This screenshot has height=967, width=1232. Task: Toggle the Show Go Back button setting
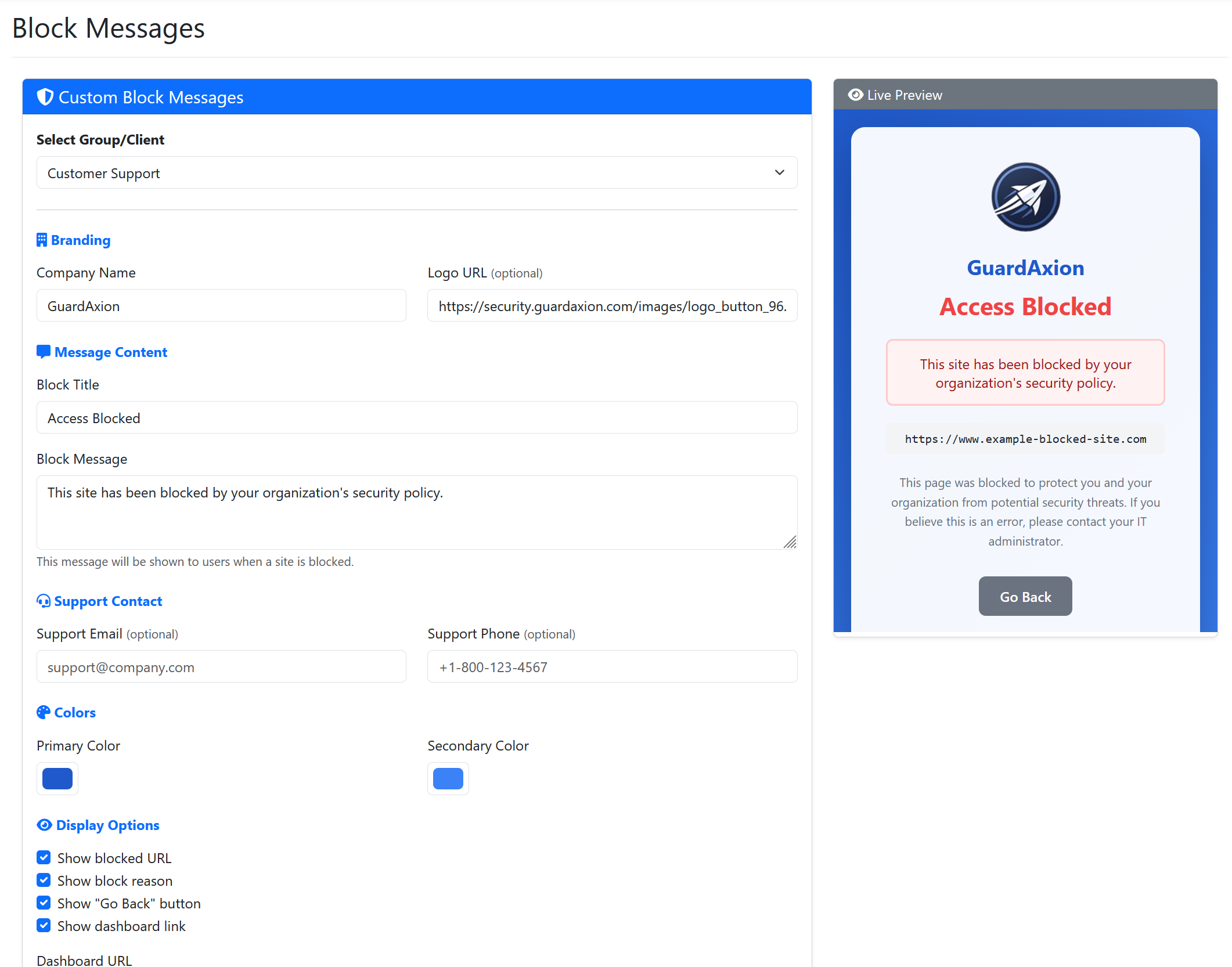coord(44,903)
